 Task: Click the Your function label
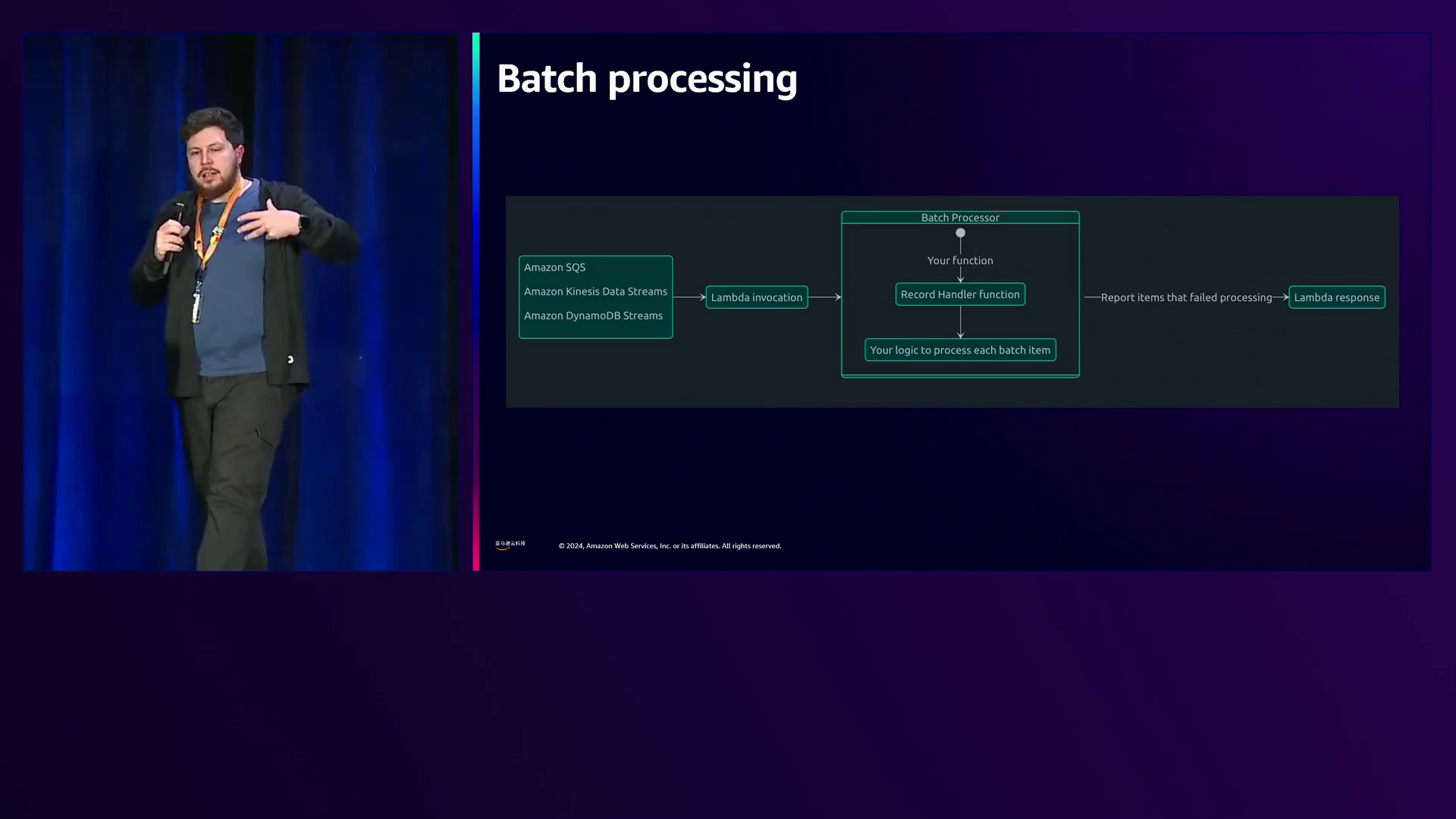coord(960,261)
